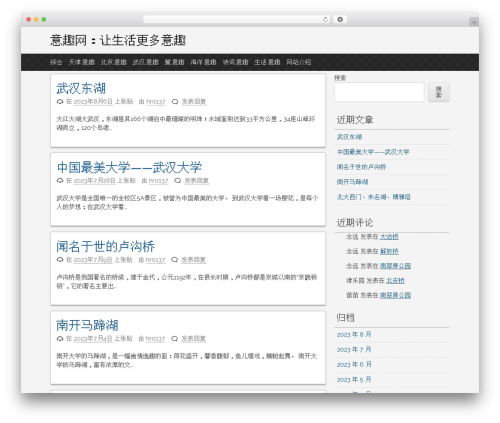Screen dimensions: 500x423
Task: Click the 2023年8月6日 date link
Action: point(93,102)
